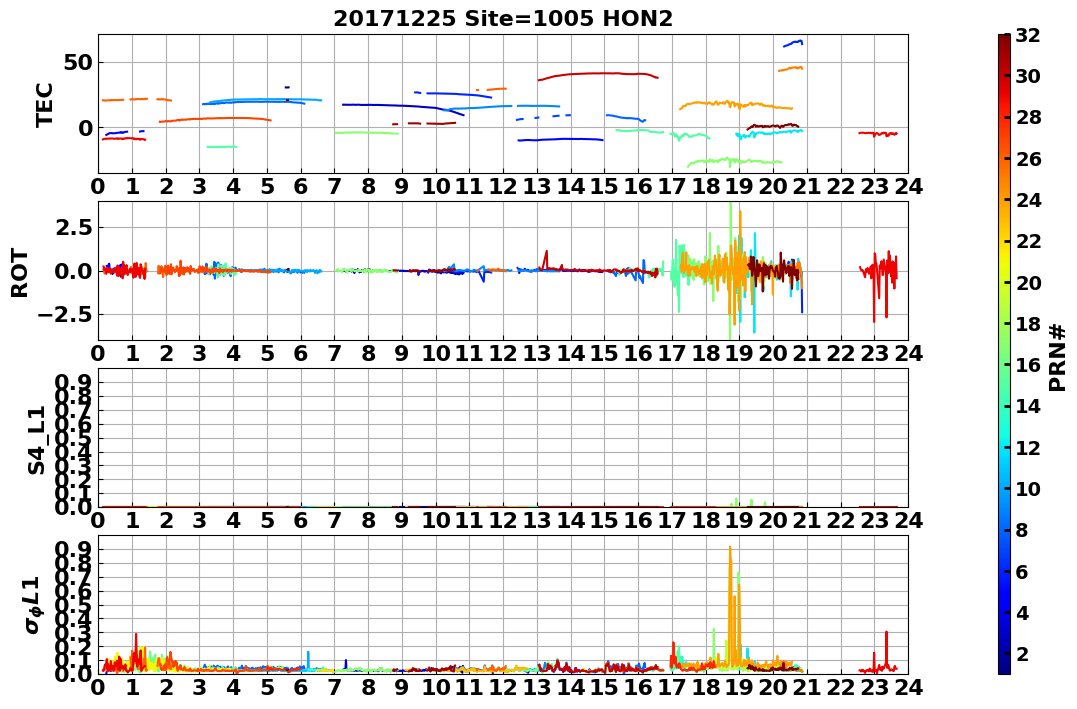
Task: Click the light green TEC curve below zero near hour 19
Action: point(735,161)
